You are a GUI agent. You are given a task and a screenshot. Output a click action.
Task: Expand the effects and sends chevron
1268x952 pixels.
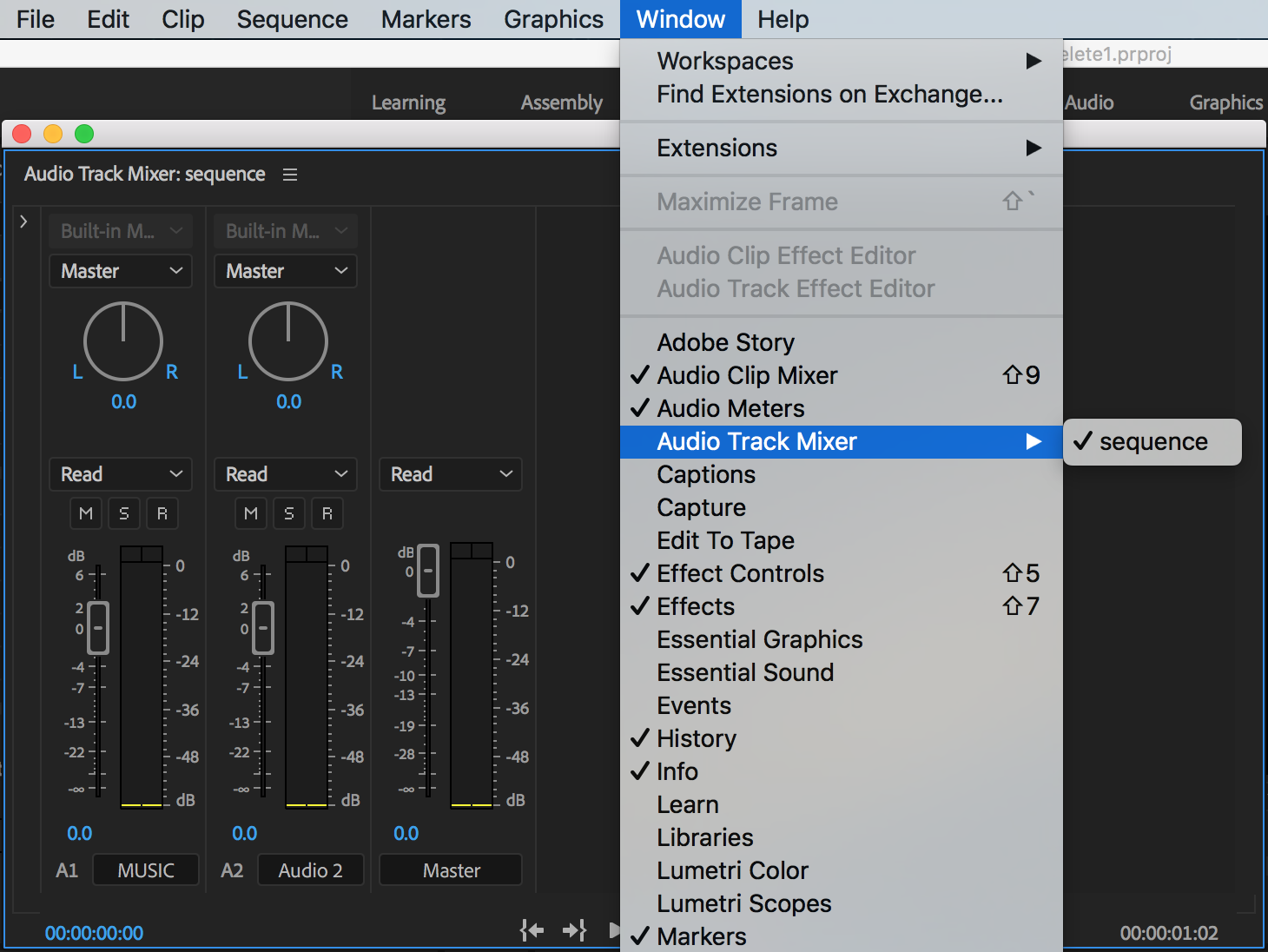click(x=23, y=221)
